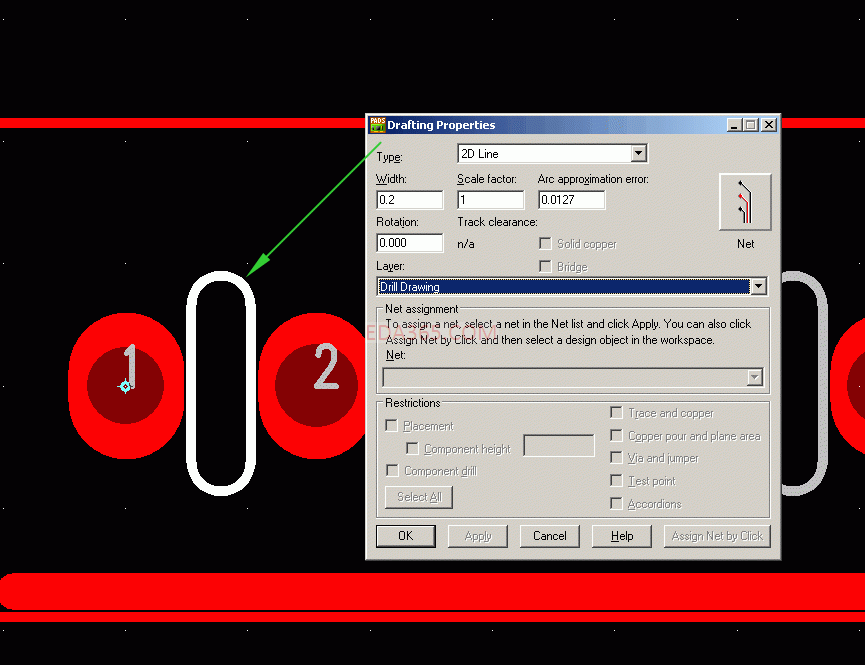
Task: Minimize the Drafting Properties dialog
Action: tap(734, 125)
